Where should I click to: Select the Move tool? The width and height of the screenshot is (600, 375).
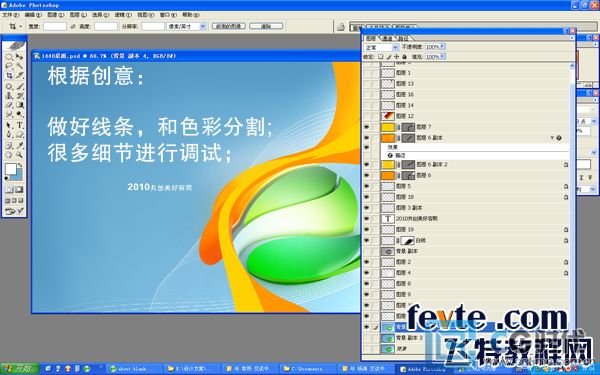(20, 57)
